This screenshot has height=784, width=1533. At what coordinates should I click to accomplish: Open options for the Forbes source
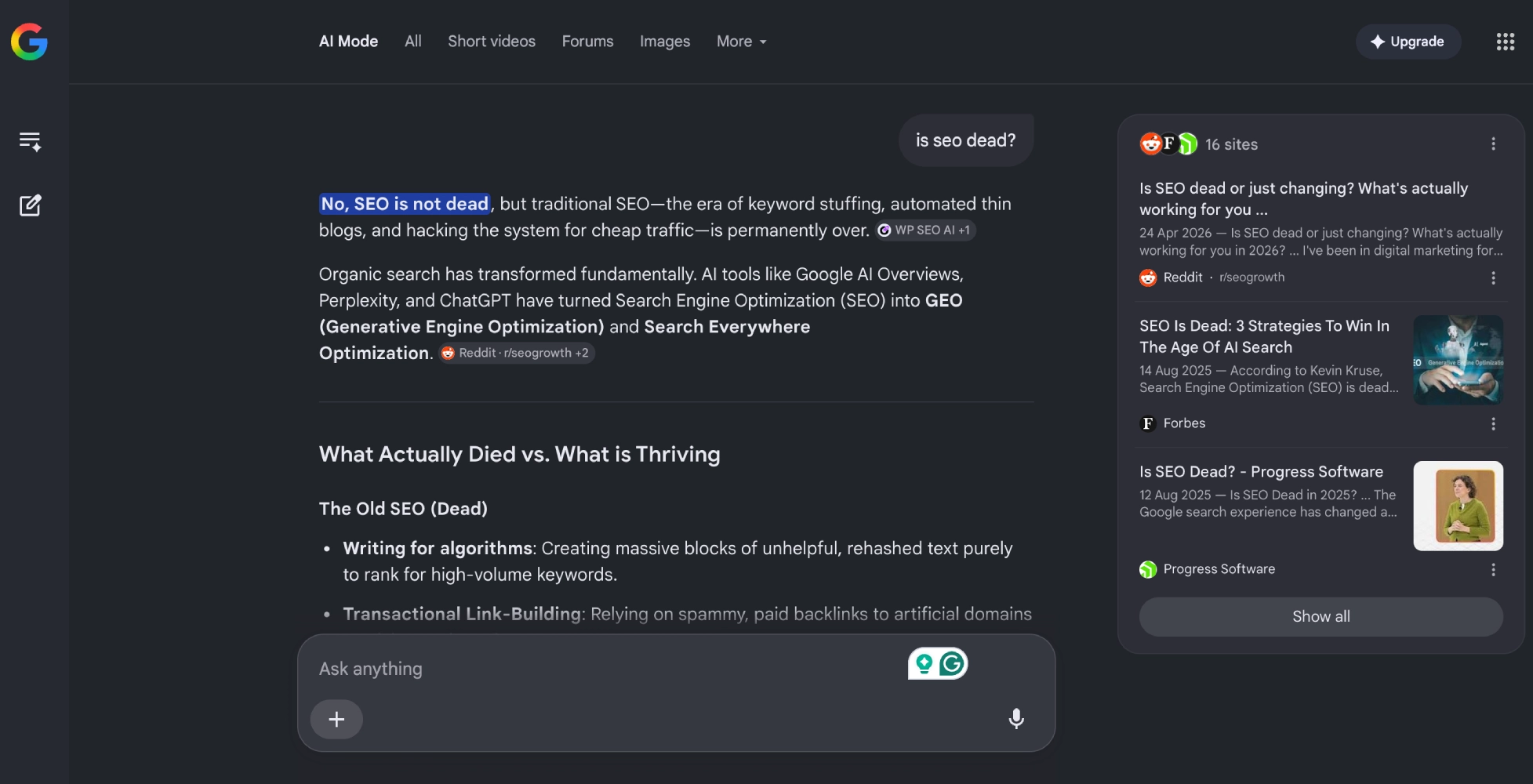point(1493,424)
